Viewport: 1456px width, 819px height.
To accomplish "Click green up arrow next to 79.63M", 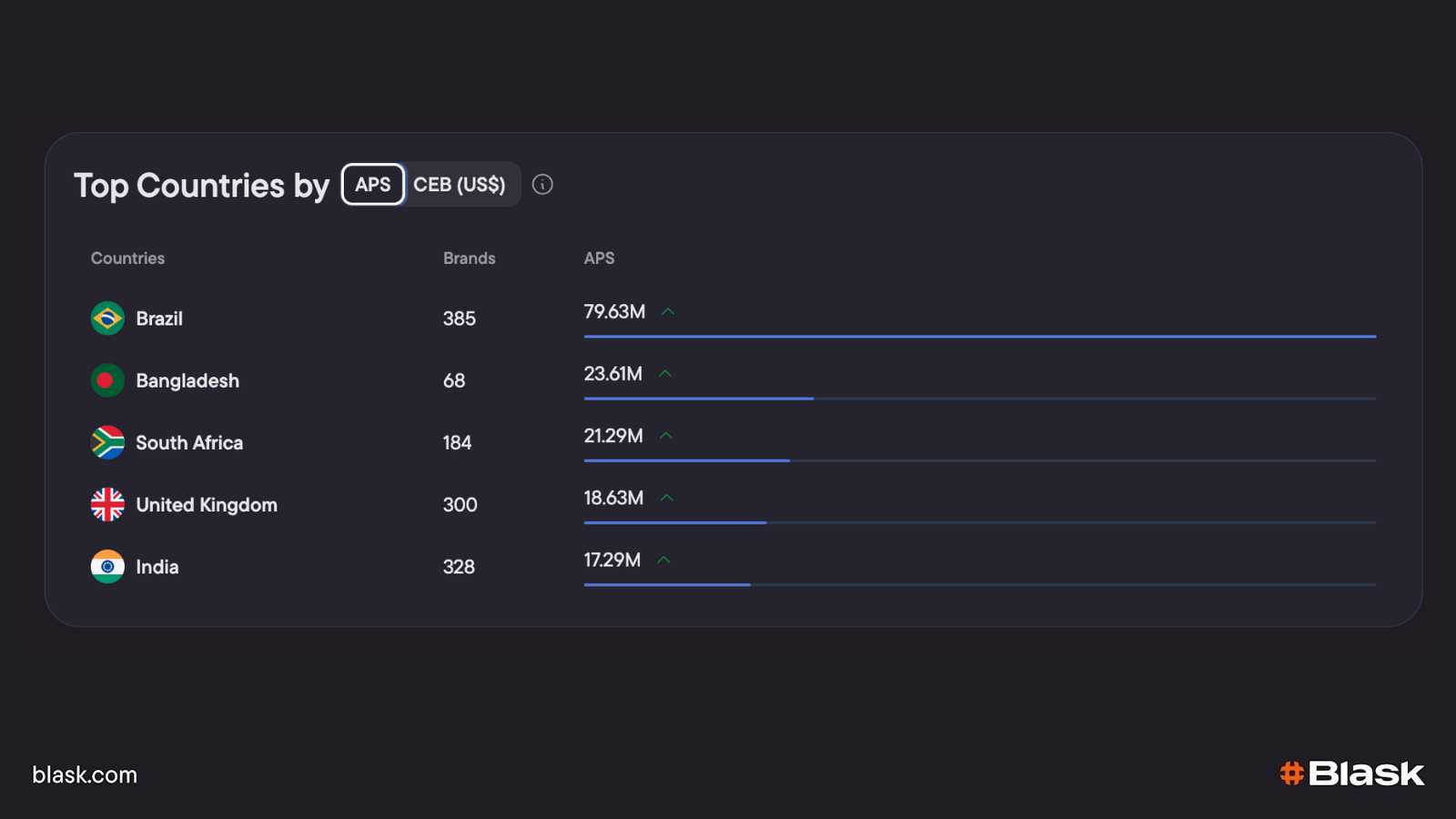I will [x=668, y=312].
